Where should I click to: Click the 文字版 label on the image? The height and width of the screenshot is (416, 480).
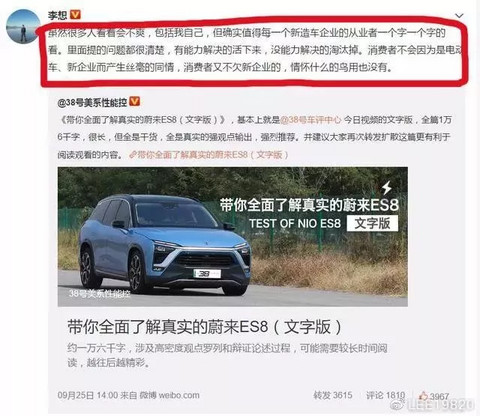pyautogui.click(x=372, y=223)
